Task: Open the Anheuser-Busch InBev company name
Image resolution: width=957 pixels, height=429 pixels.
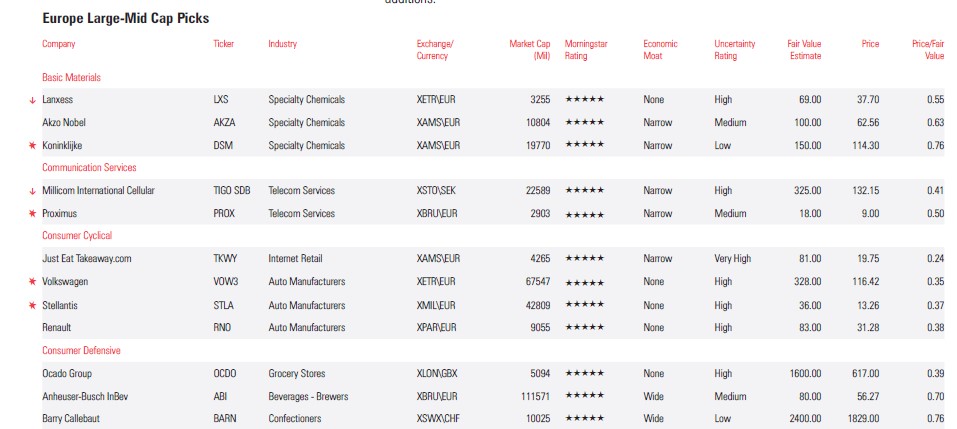Action: 85,396
